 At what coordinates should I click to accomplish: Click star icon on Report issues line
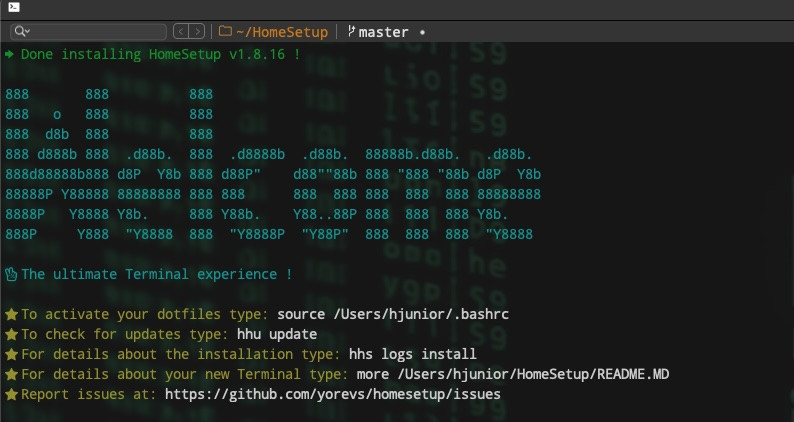click(11, 394)
